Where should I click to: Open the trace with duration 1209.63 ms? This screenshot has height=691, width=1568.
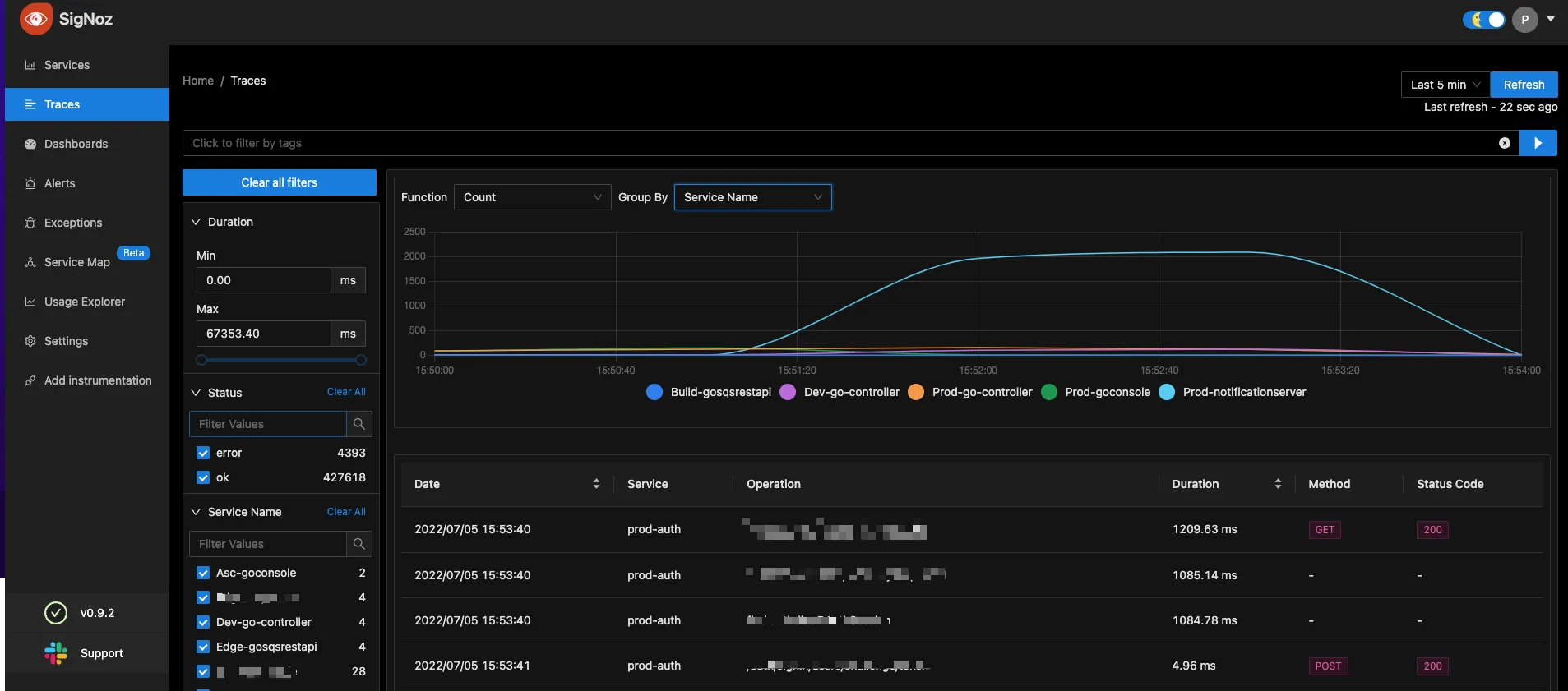[x=972, y=529]
